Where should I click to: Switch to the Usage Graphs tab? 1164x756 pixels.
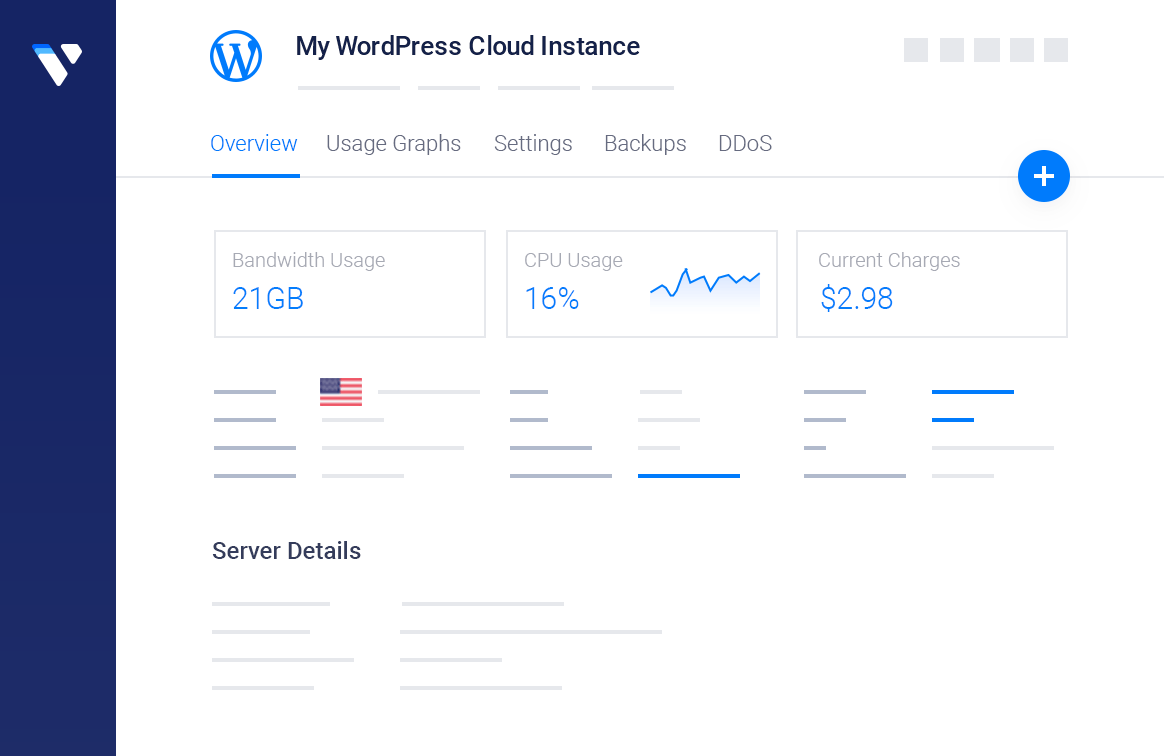pos(393,144)
